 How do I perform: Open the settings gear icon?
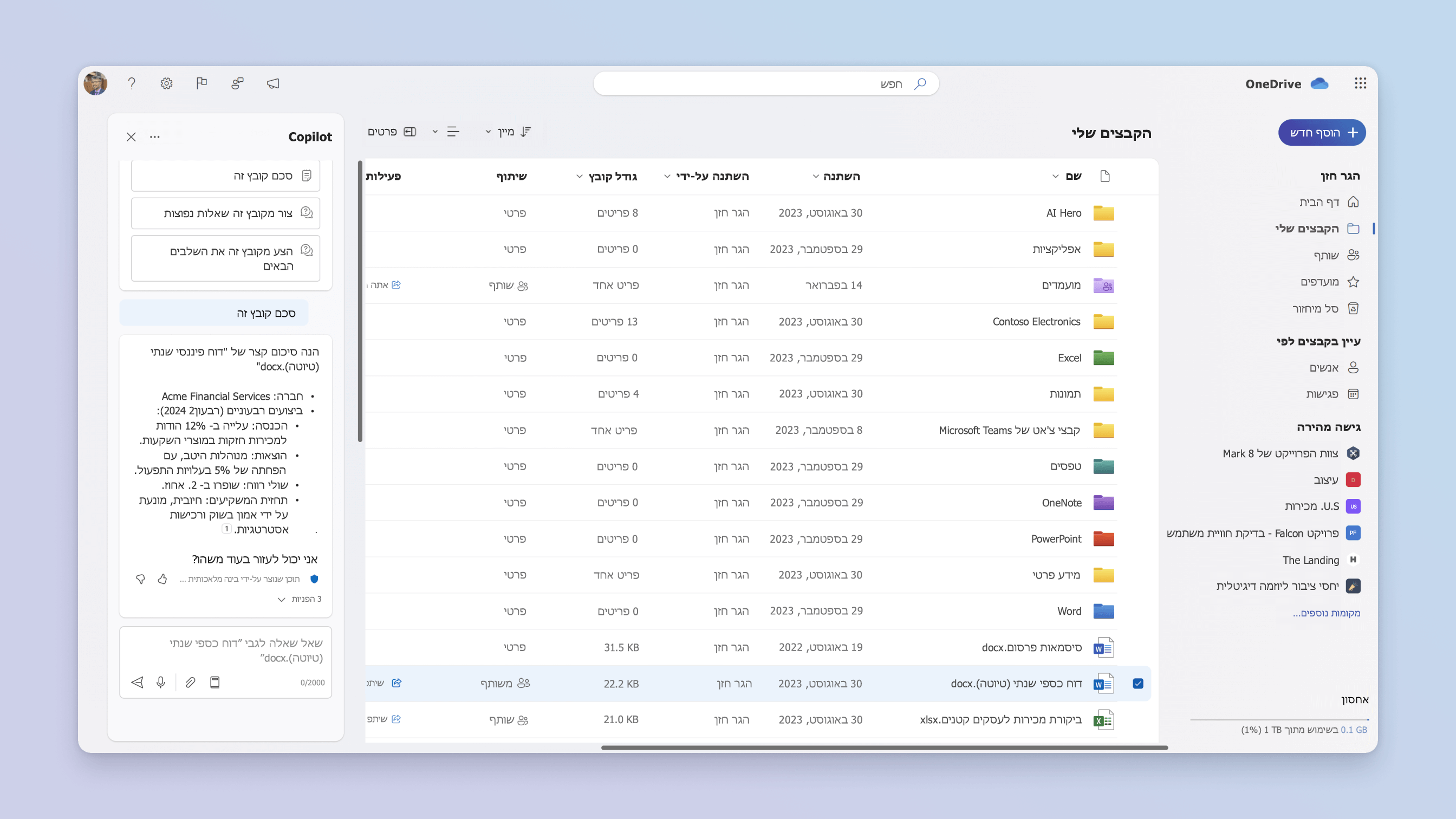[166, 83]
